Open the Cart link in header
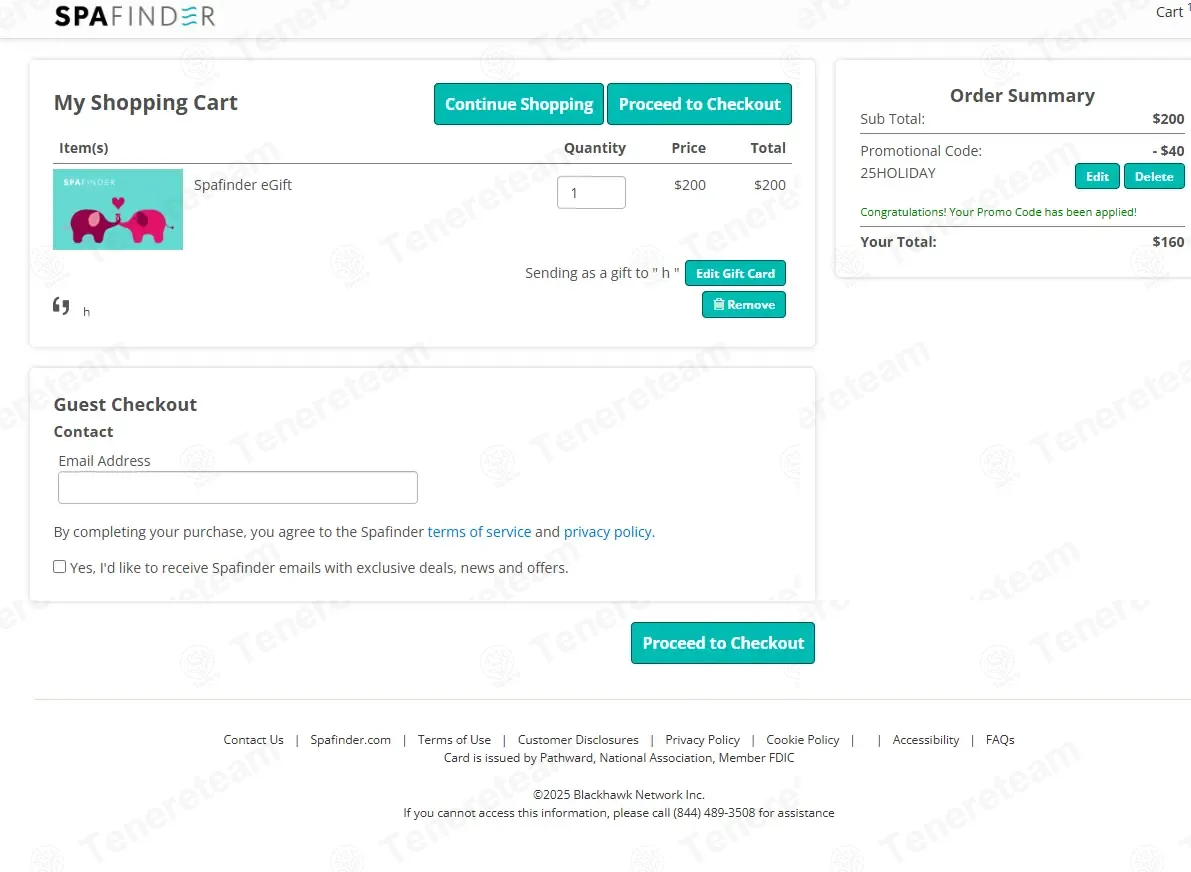The width and height of the screenshot is (1191, 872). click(x=1172, y=11)
